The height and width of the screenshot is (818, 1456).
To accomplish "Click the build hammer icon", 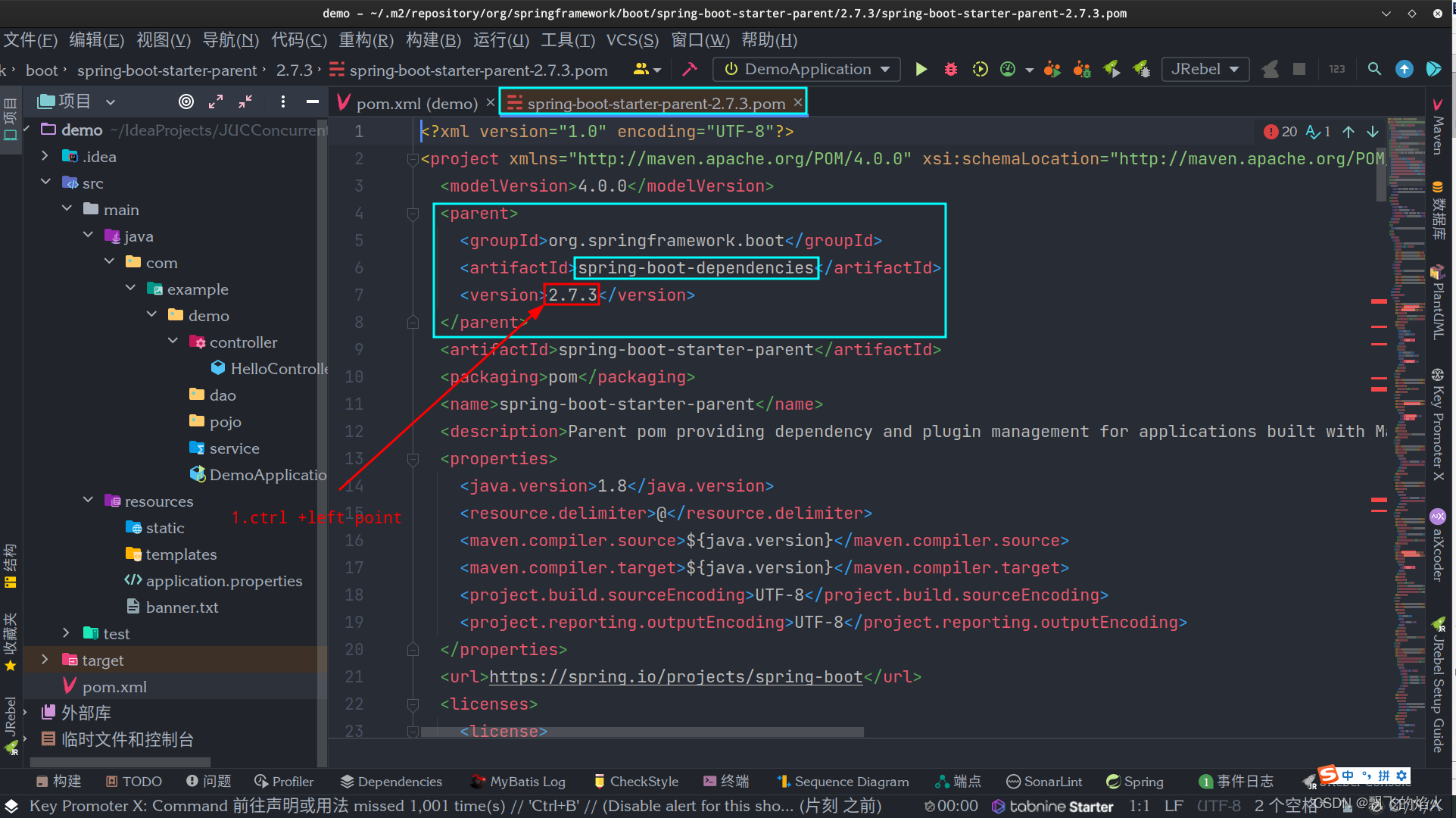I will [x=689, y=70].
